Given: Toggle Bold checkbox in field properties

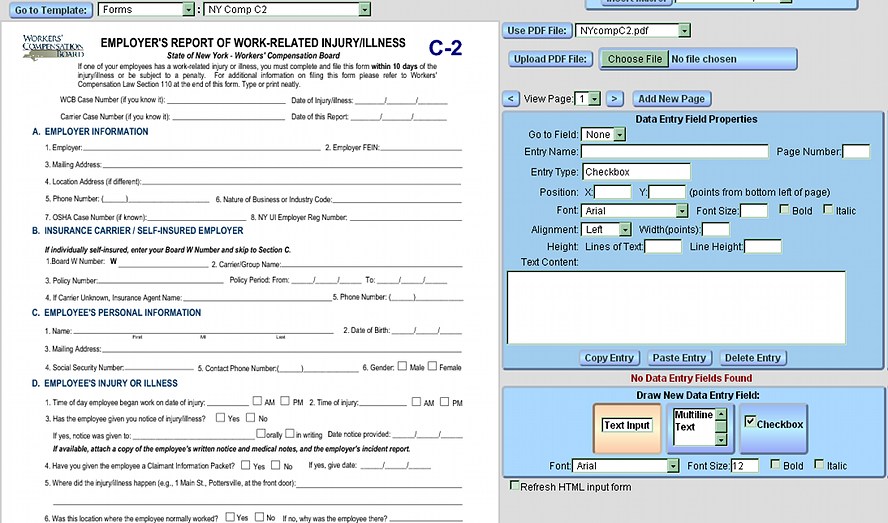Looking at the screenshot, I should tap(784, 210).
